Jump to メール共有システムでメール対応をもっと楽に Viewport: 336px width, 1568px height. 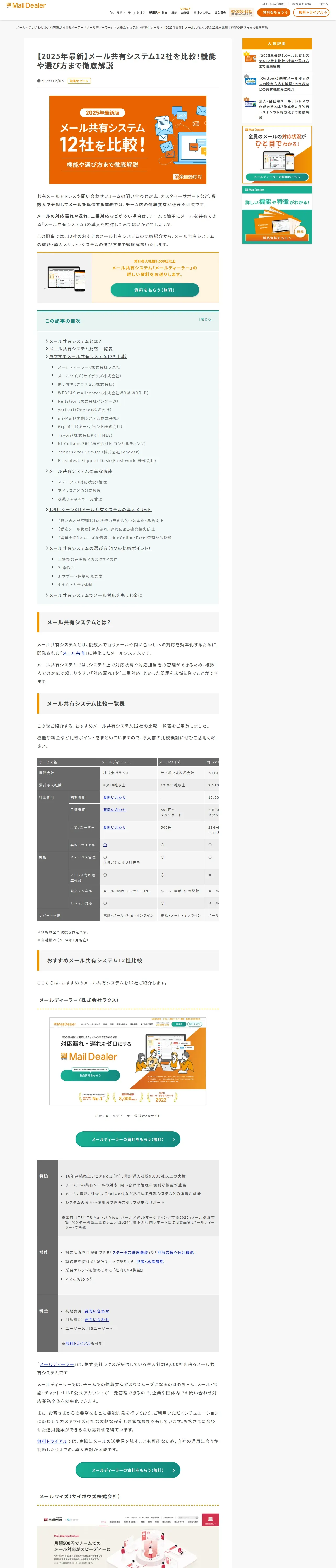[x=95, y=595]
